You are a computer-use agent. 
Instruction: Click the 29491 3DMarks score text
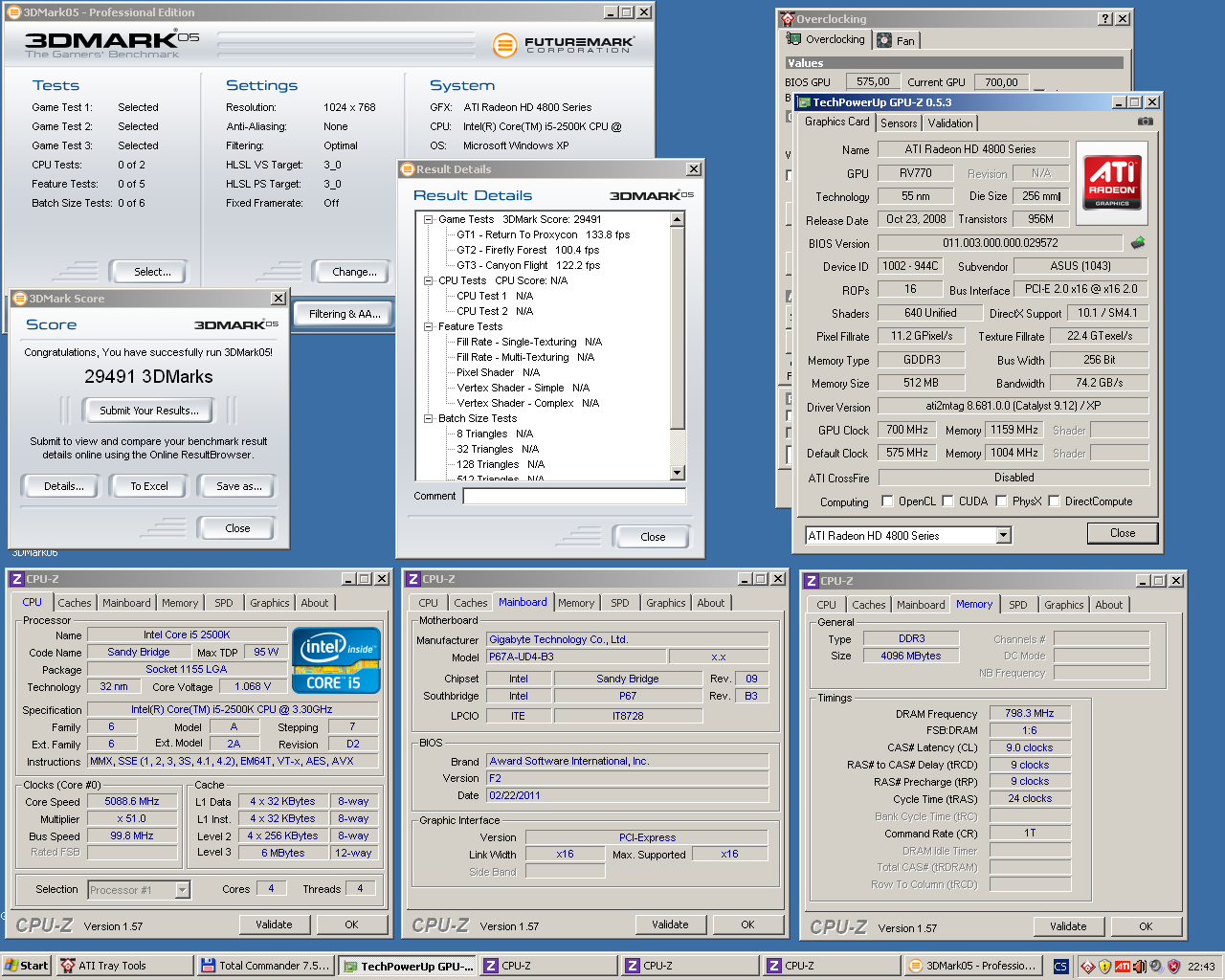tap(148, 376)
